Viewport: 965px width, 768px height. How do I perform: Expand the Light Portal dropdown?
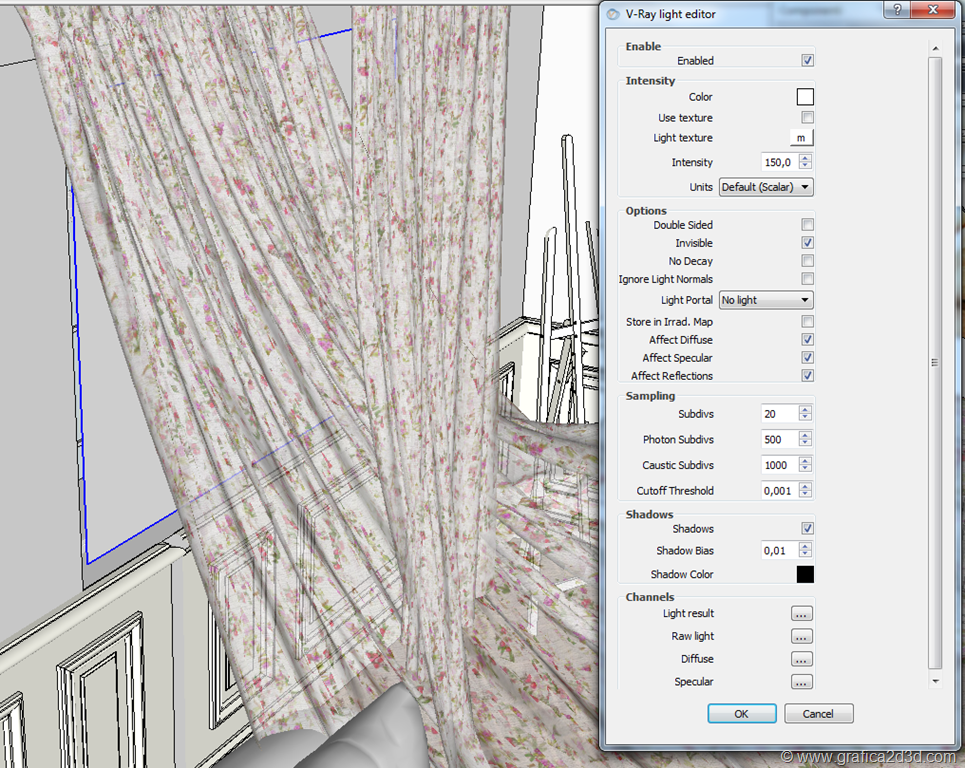pos(766,300)
